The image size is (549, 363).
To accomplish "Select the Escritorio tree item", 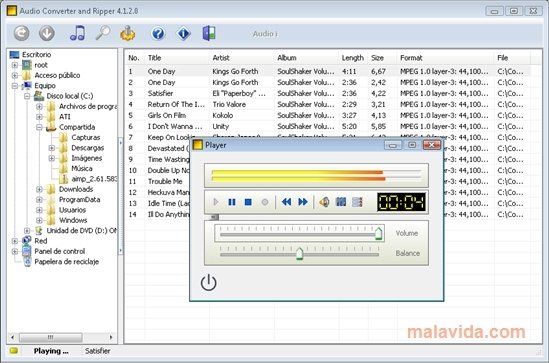I will point(36,55).
